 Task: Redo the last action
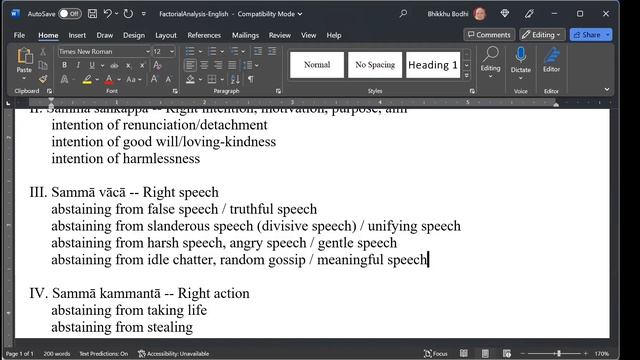128,14
